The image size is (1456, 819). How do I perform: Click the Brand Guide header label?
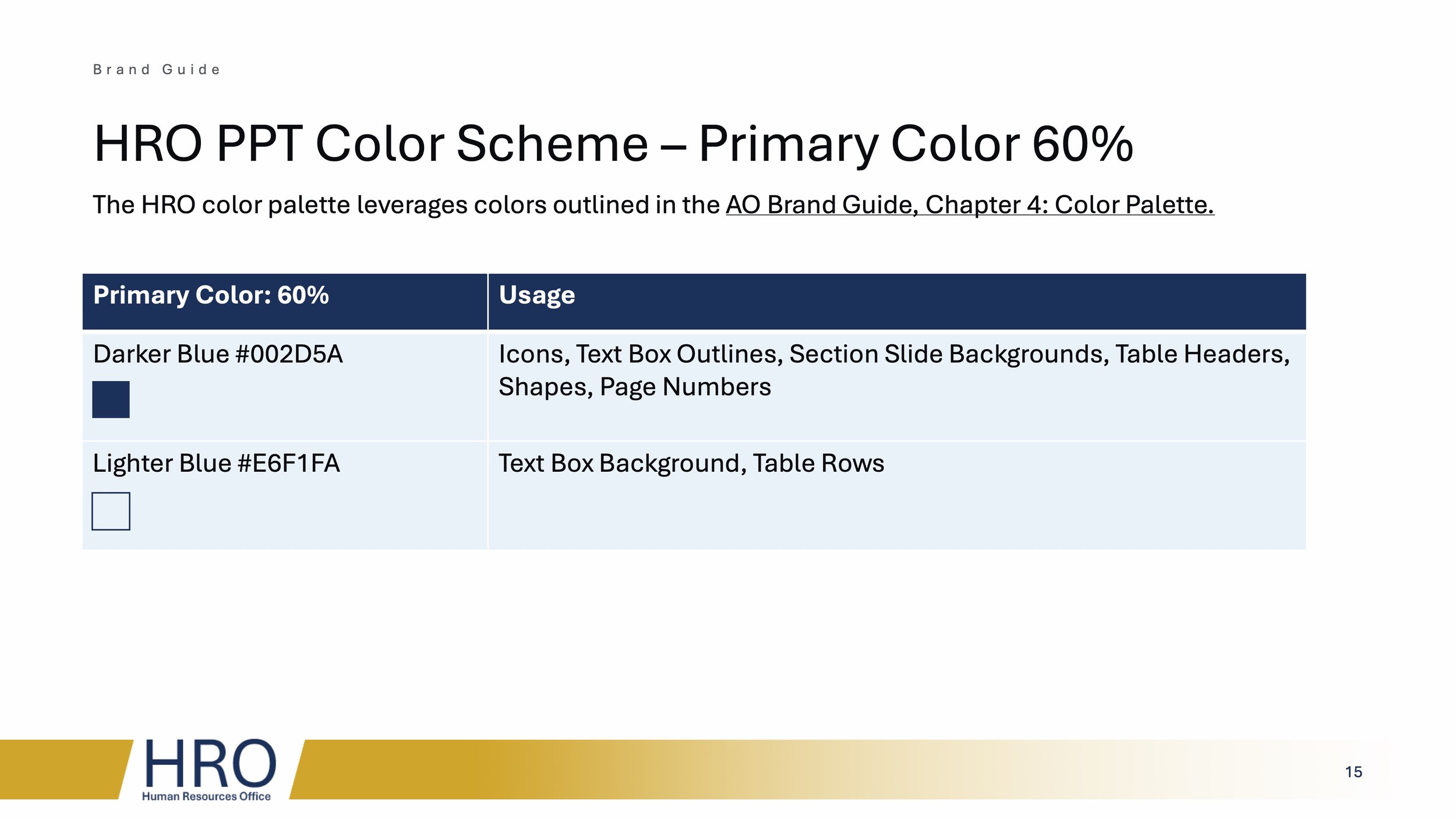[x=157, y=70]
